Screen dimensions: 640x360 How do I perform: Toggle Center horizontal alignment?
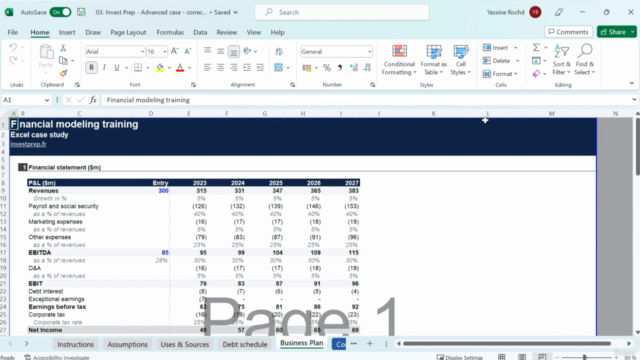220,67
